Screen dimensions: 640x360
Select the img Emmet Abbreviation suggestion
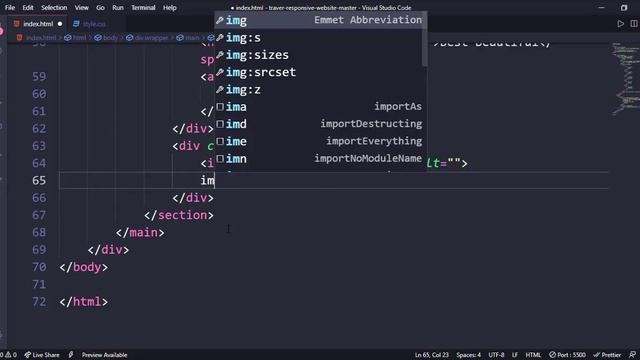[320, 20]
